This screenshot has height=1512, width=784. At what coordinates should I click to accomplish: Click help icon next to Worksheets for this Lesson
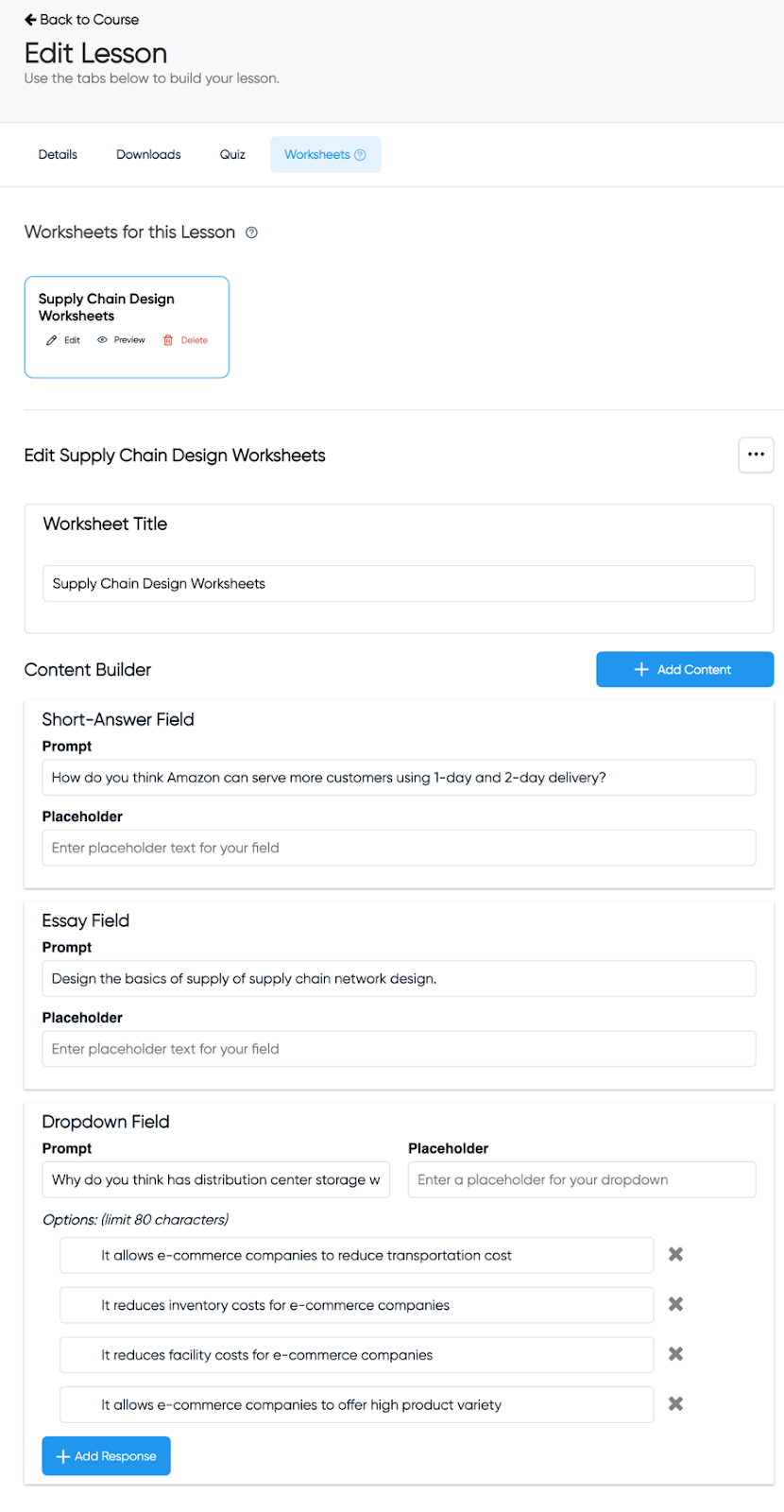click(x=251, y=232)
